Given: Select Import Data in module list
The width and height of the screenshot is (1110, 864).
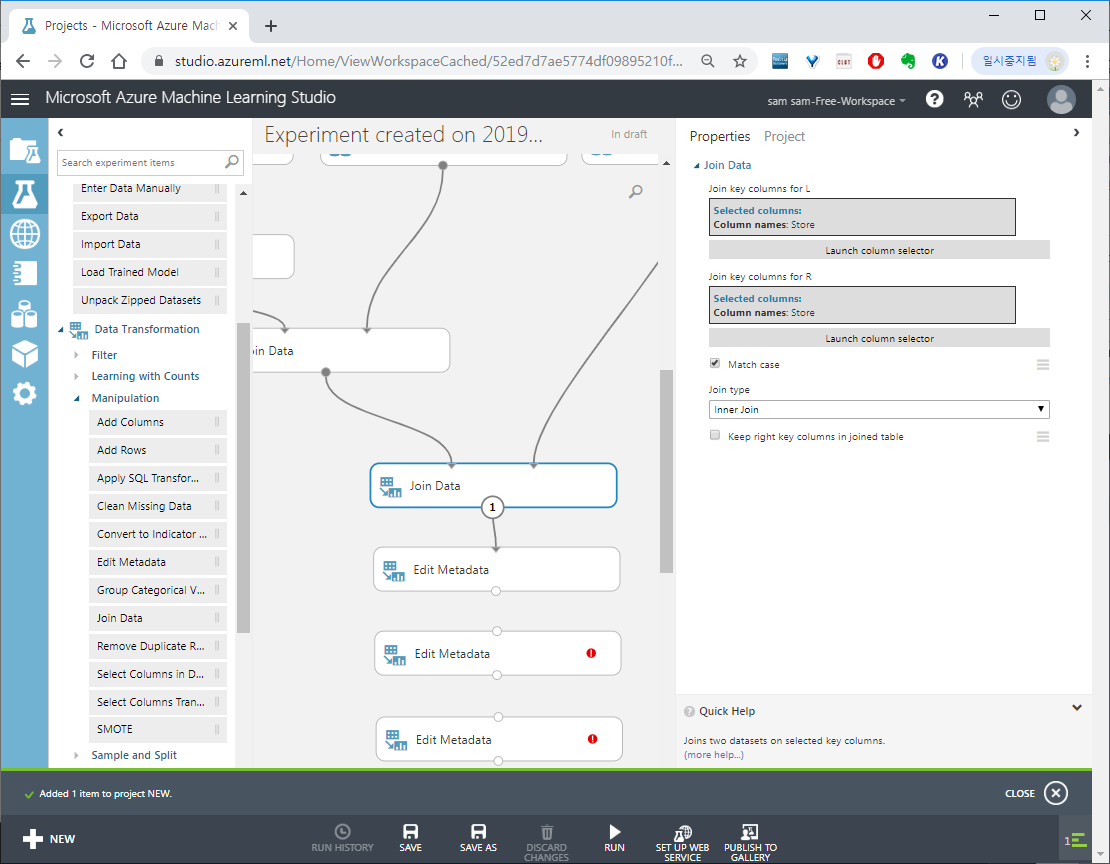Looking at the screenshot, I should coord(149,244).
